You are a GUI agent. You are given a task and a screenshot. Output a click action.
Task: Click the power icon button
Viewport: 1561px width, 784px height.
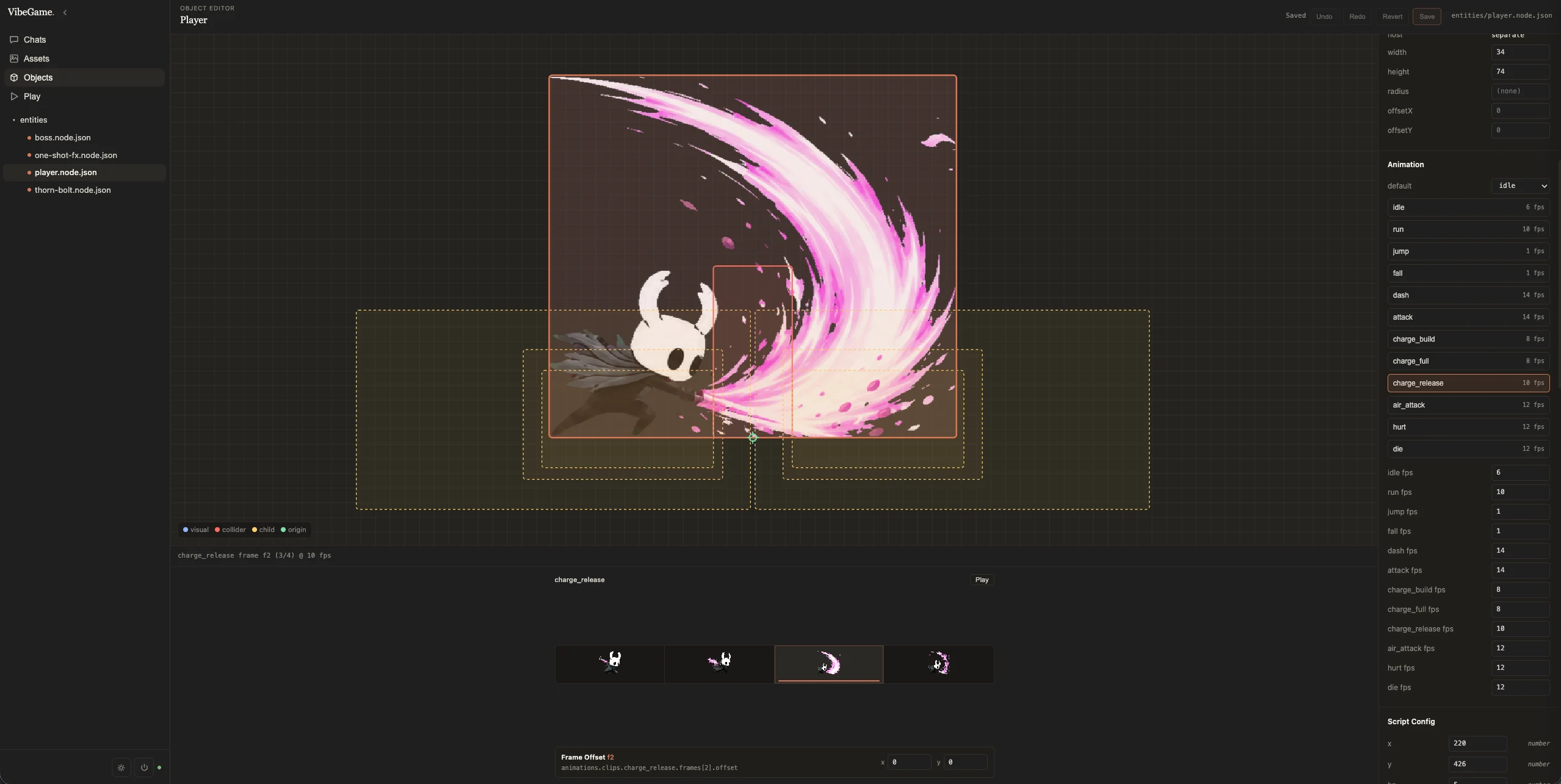pyautogui.click(x=144, y=768)
